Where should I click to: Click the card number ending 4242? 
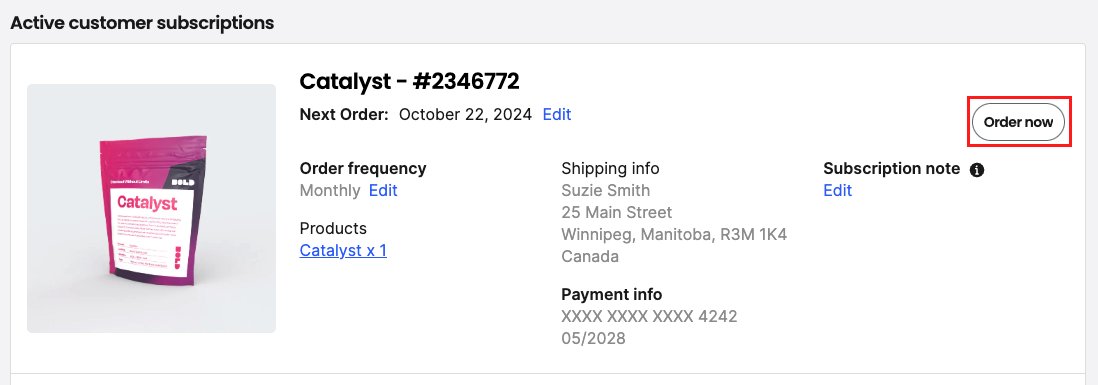[x=649, y=316]
